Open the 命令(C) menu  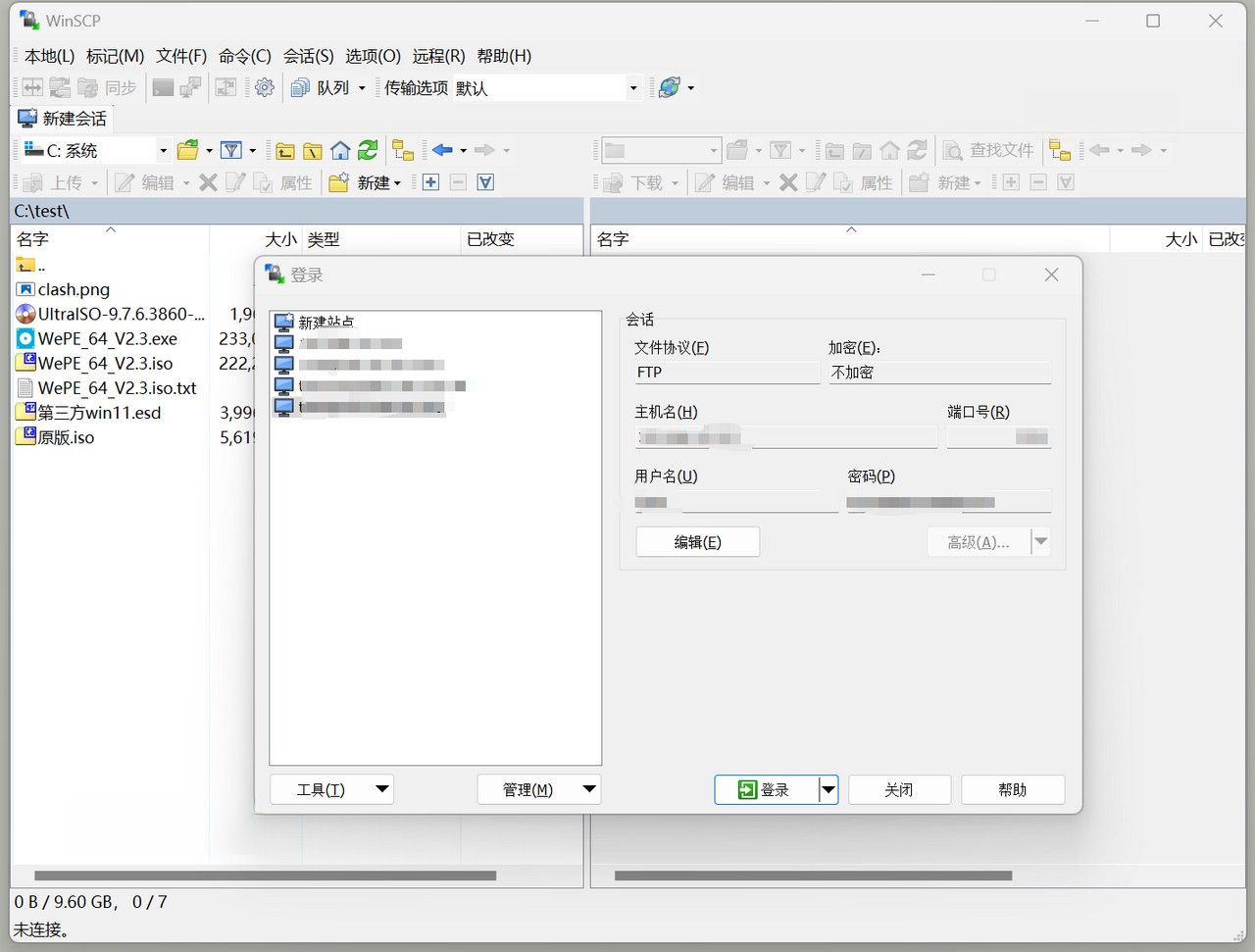click(x=244, y=56)
